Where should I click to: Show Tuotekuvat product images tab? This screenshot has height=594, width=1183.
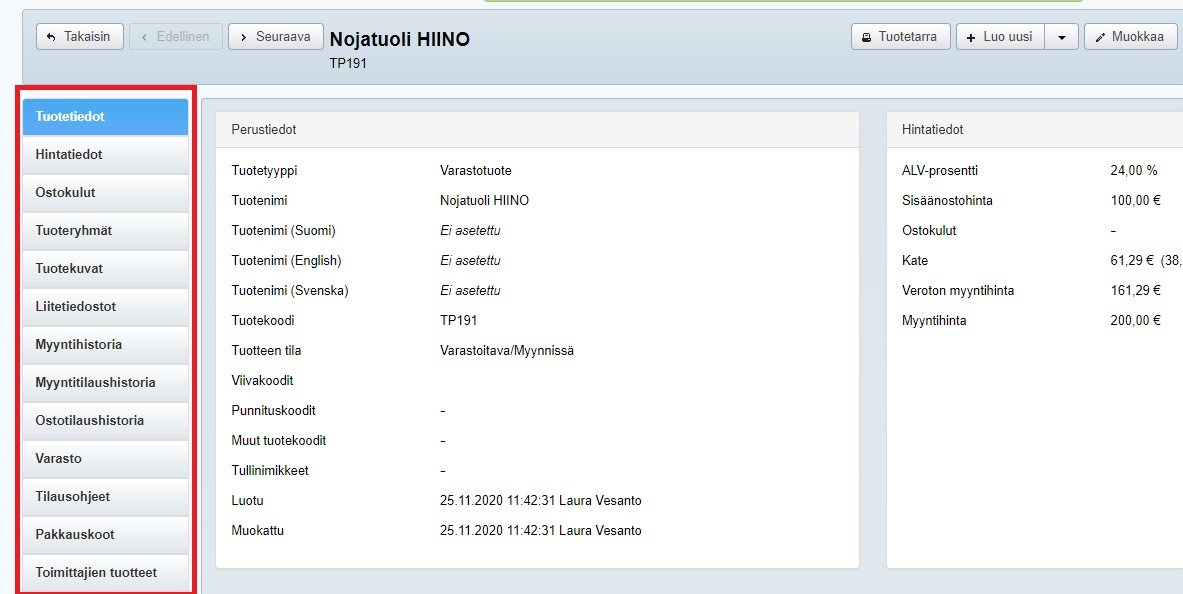[106, 269]
